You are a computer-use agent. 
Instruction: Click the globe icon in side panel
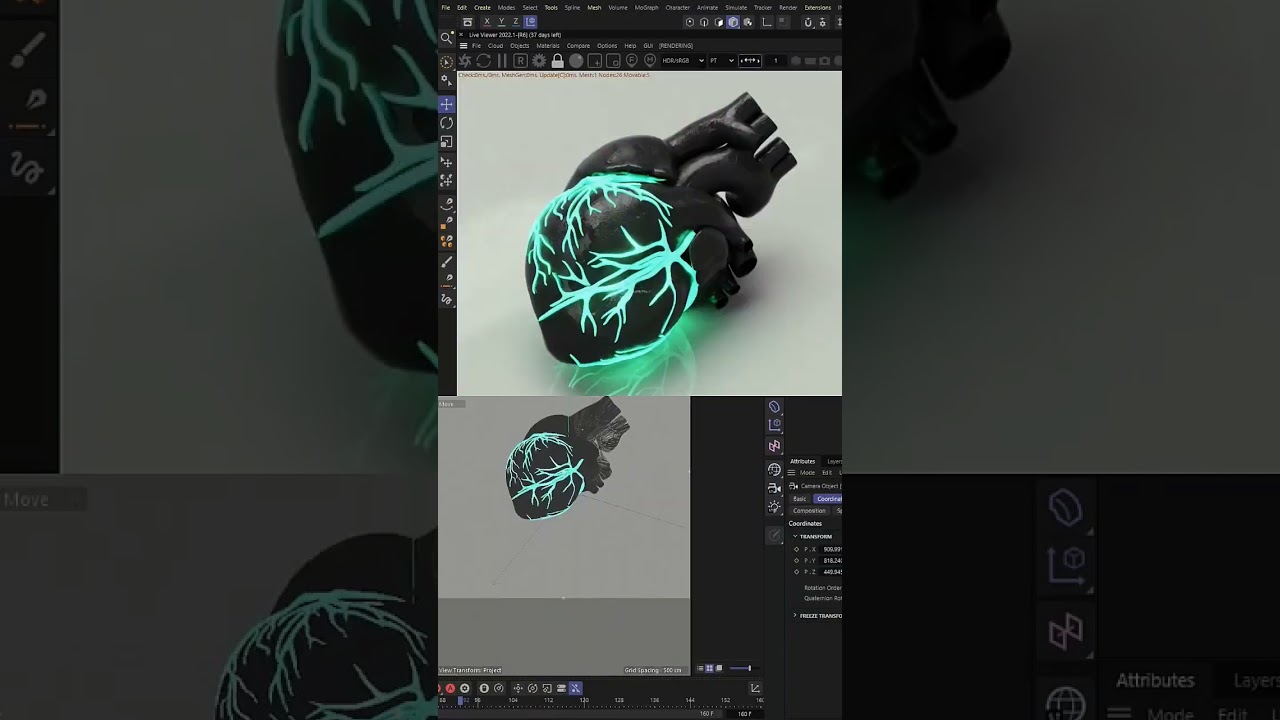coord(774,469)
